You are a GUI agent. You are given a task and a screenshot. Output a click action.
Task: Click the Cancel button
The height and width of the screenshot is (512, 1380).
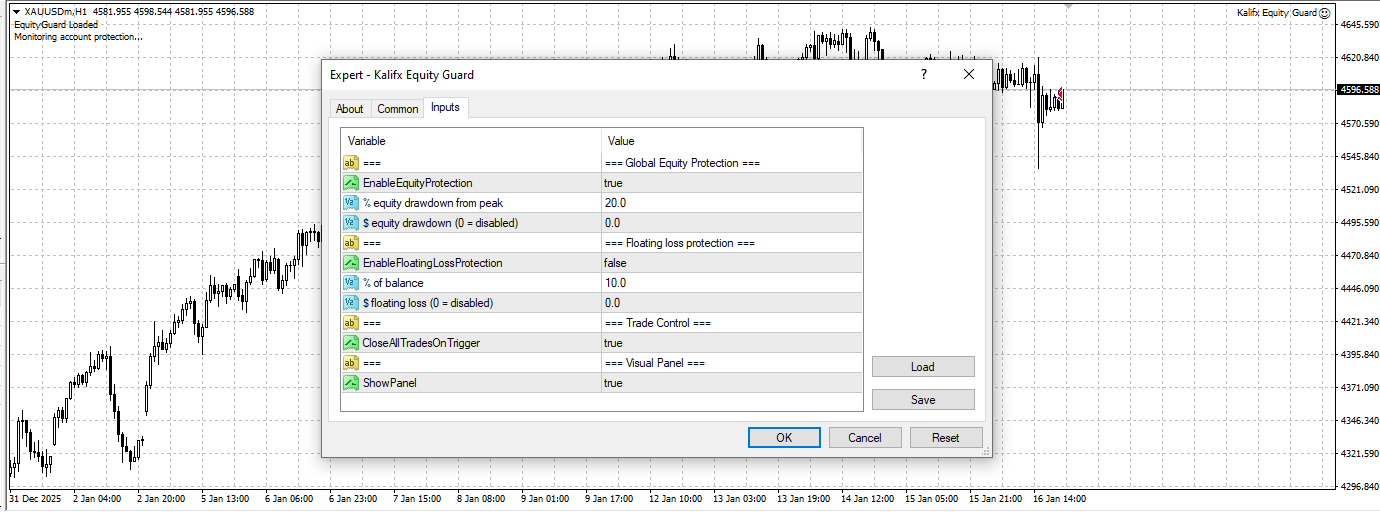(x=865, y=437)
